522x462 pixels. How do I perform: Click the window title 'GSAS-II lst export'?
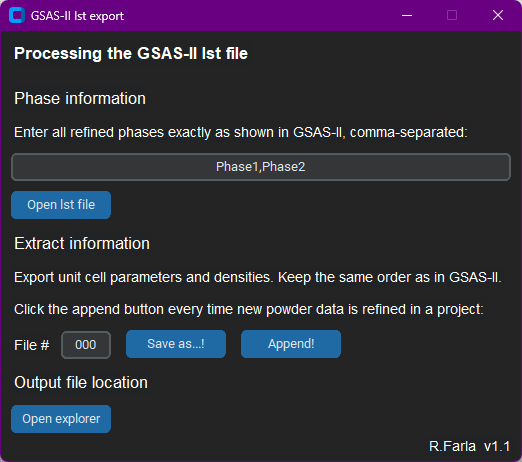coord(77,16)
